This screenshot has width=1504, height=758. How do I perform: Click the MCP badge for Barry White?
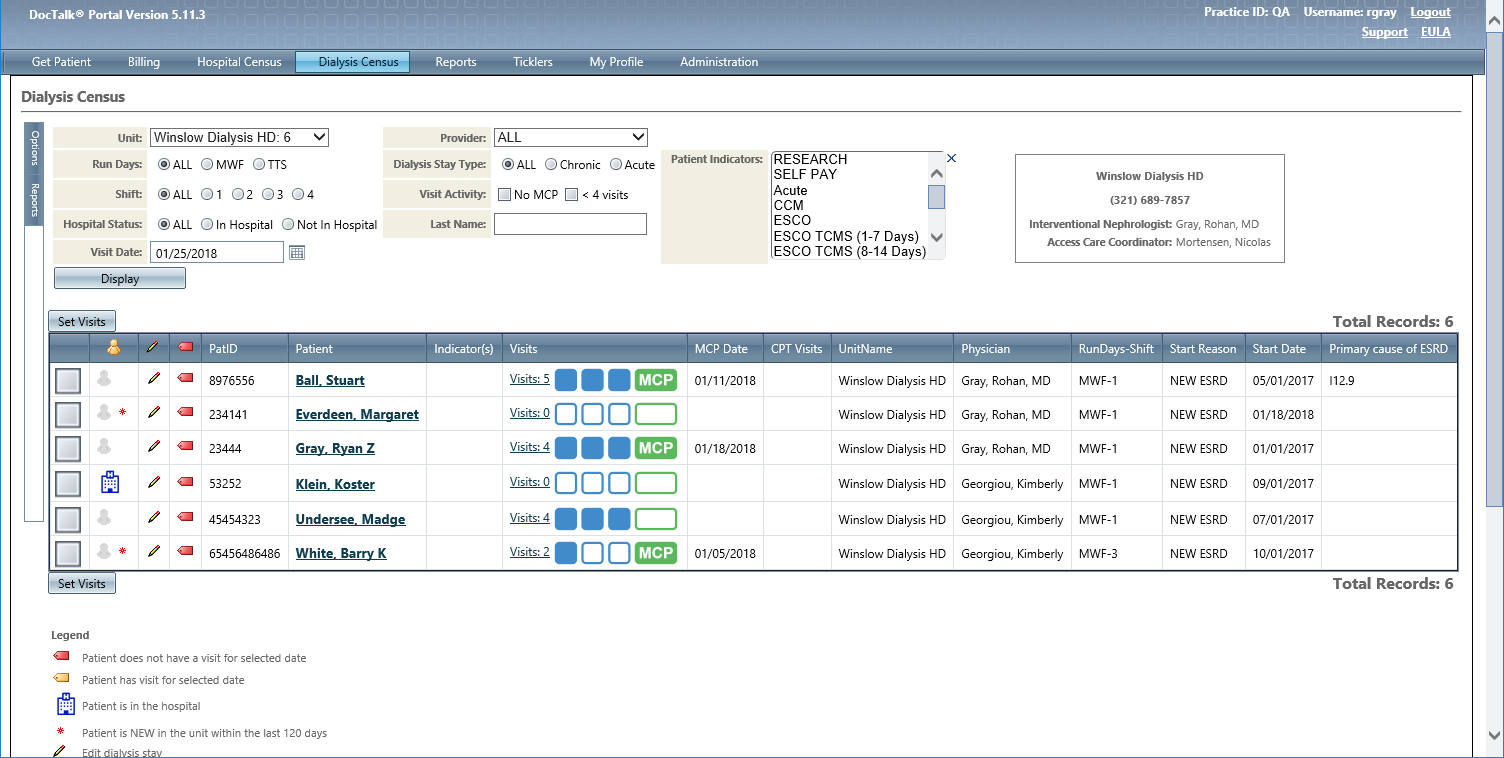655,553
